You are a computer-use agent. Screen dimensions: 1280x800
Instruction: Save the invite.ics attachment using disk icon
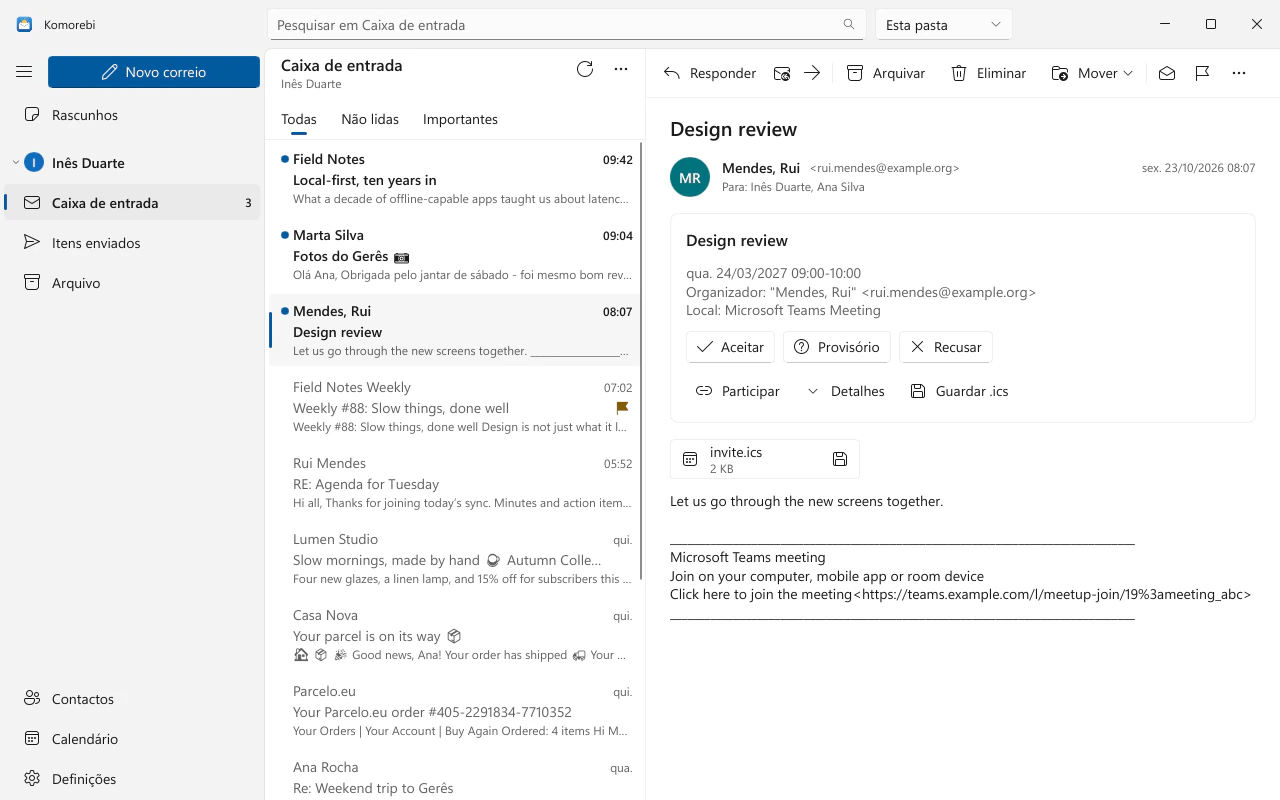click(840, 459)
